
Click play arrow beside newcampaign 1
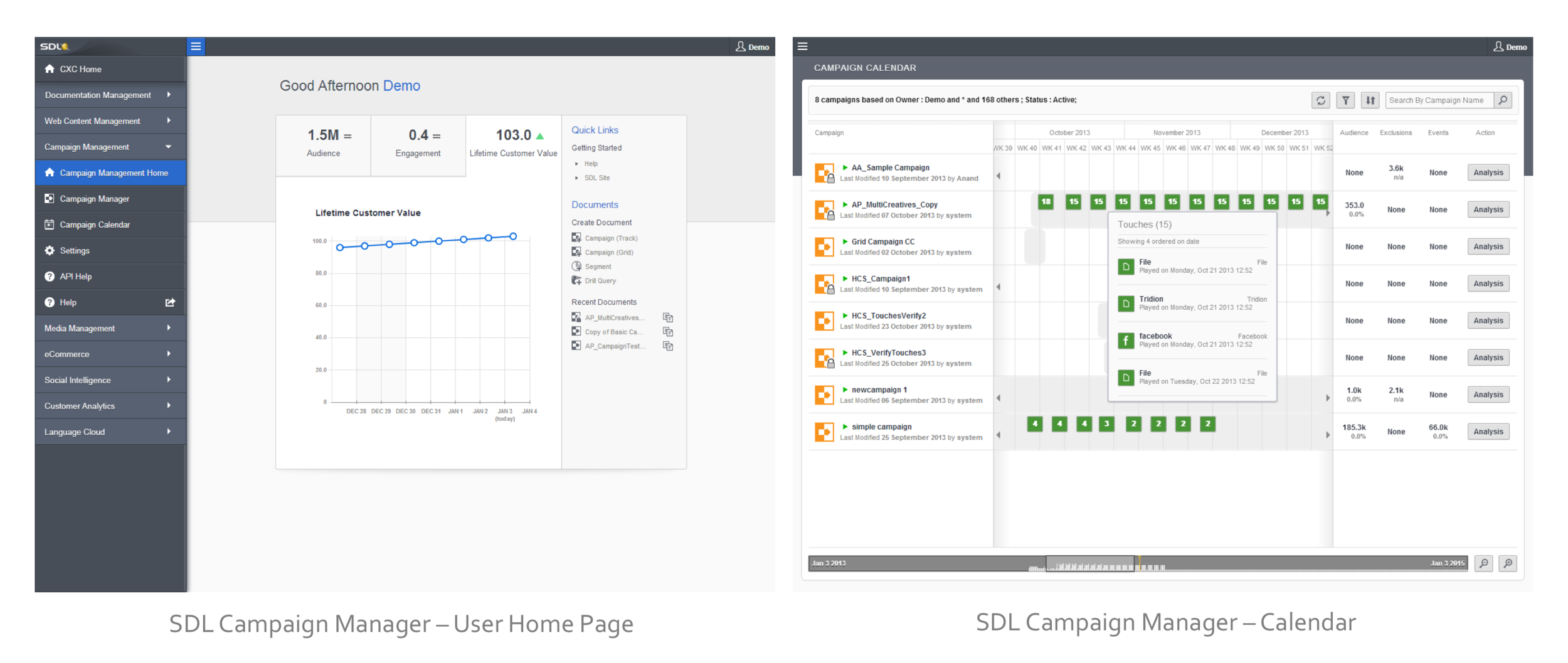point(845,390)
